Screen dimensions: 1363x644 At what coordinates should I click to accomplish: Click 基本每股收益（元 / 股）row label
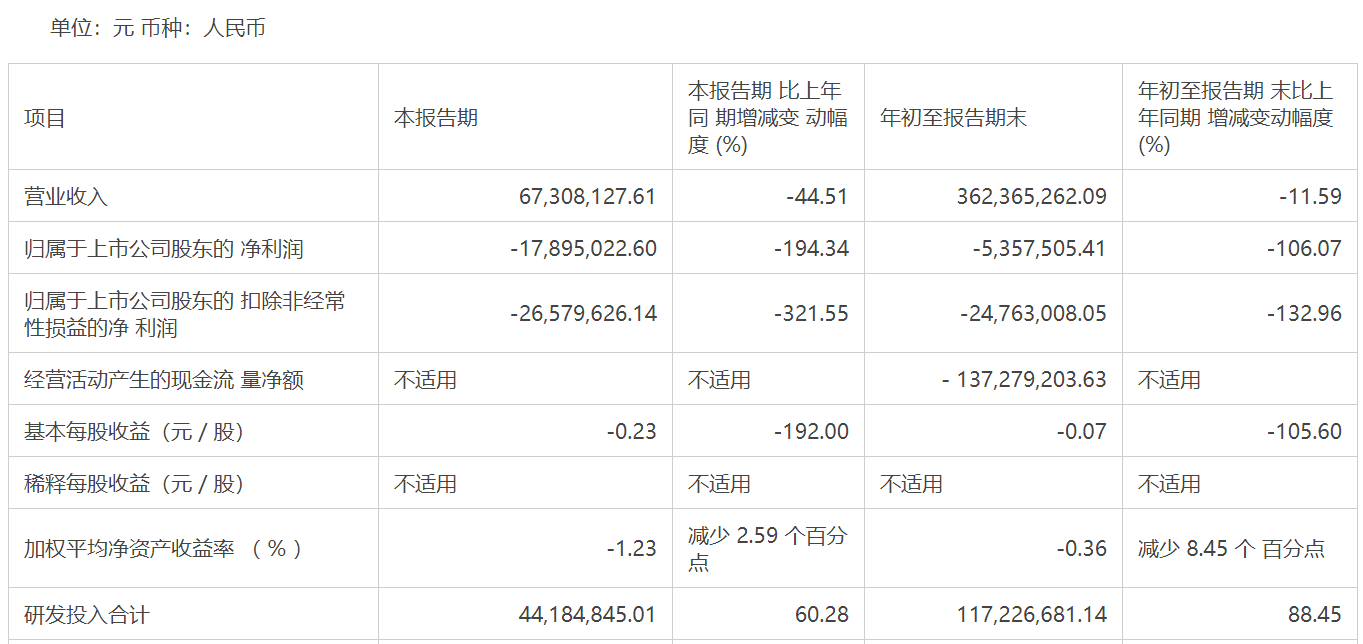click(x=134, y=432)
